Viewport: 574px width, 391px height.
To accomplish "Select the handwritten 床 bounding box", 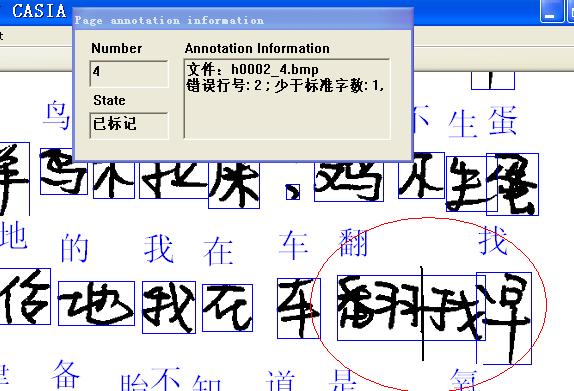I will [234, 185].
